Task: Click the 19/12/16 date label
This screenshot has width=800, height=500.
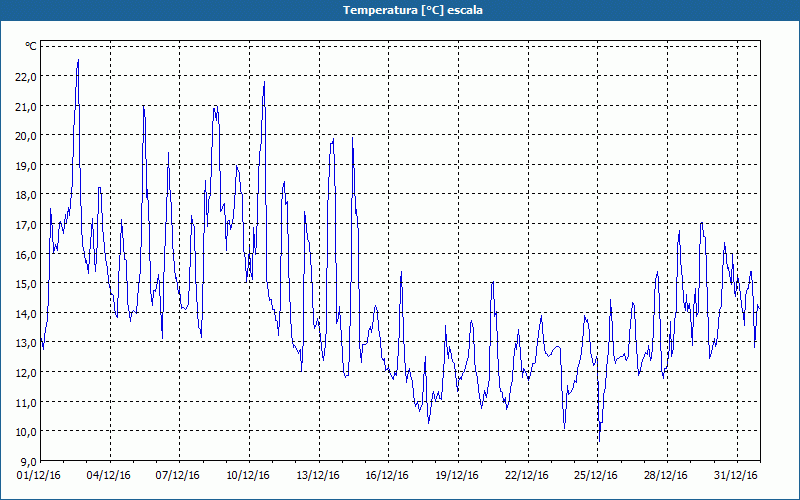Action: click(x=457, y=476)
